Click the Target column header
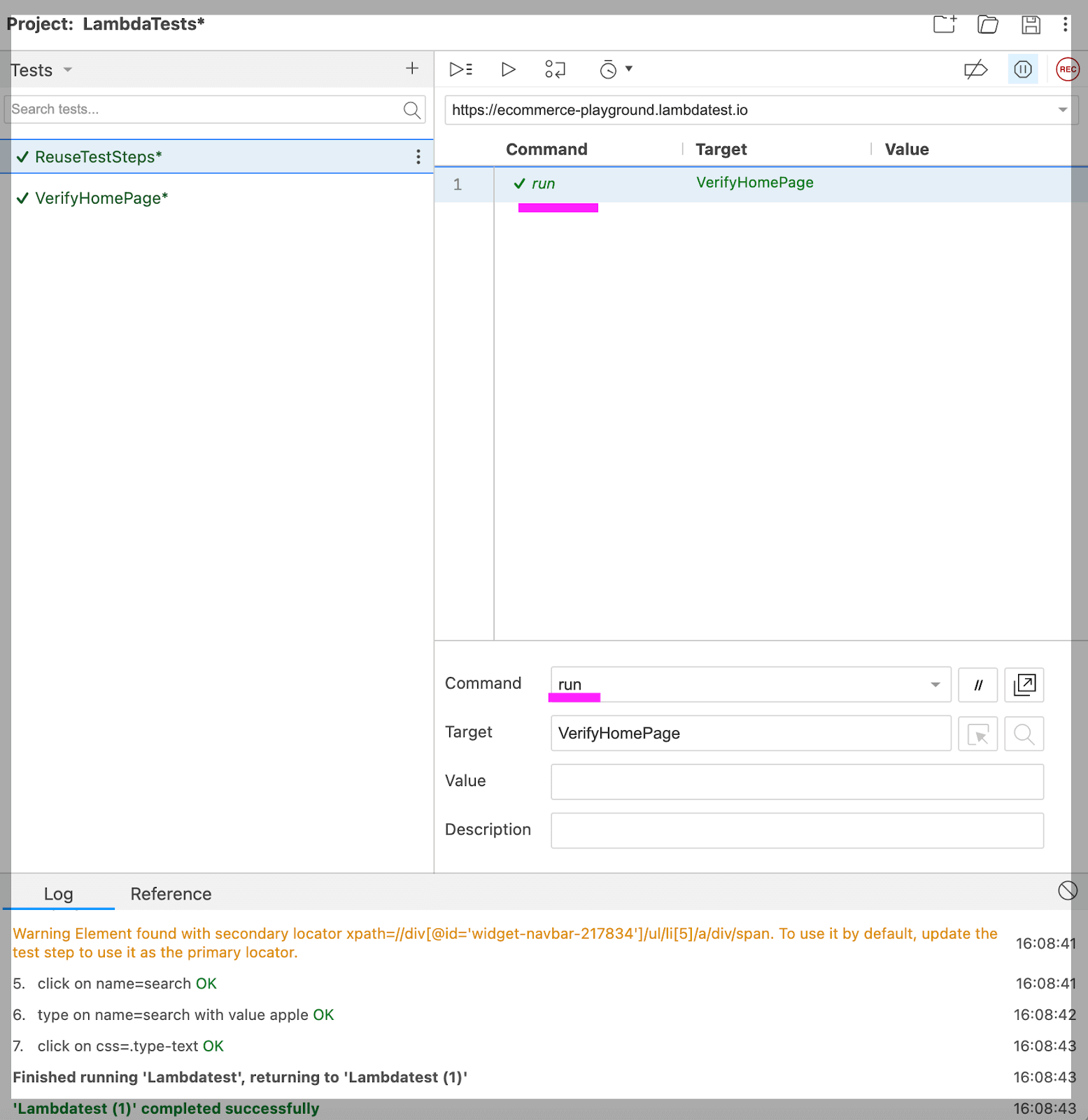Image resolution: width=1088 pixels, height=1120 pixels. [x=721, y=149]
